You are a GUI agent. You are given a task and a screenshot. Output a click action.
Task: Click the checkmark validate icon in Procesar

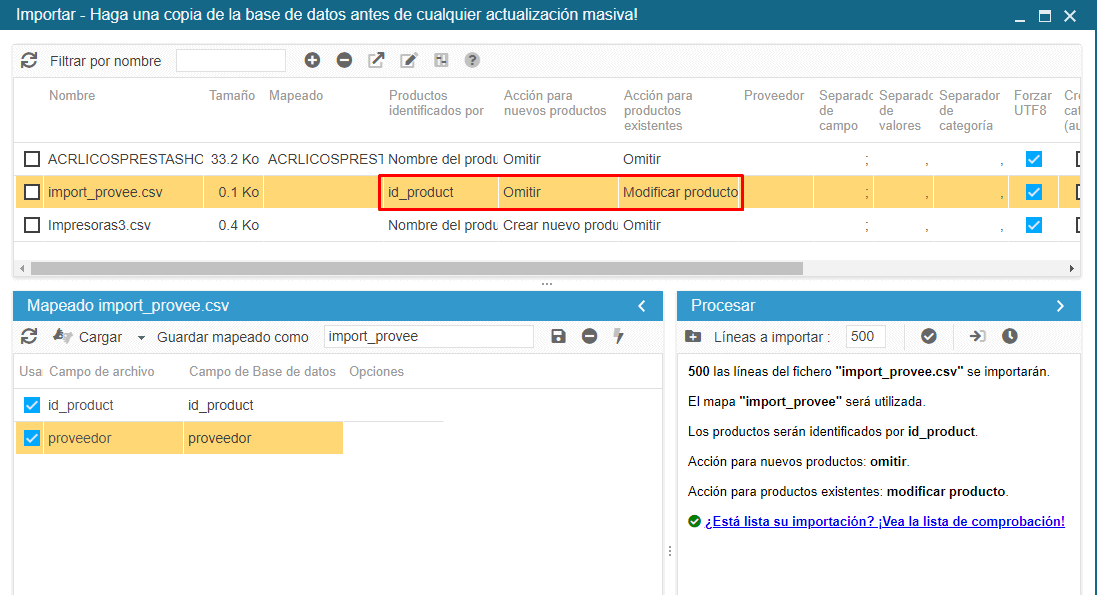coord(928,337)
